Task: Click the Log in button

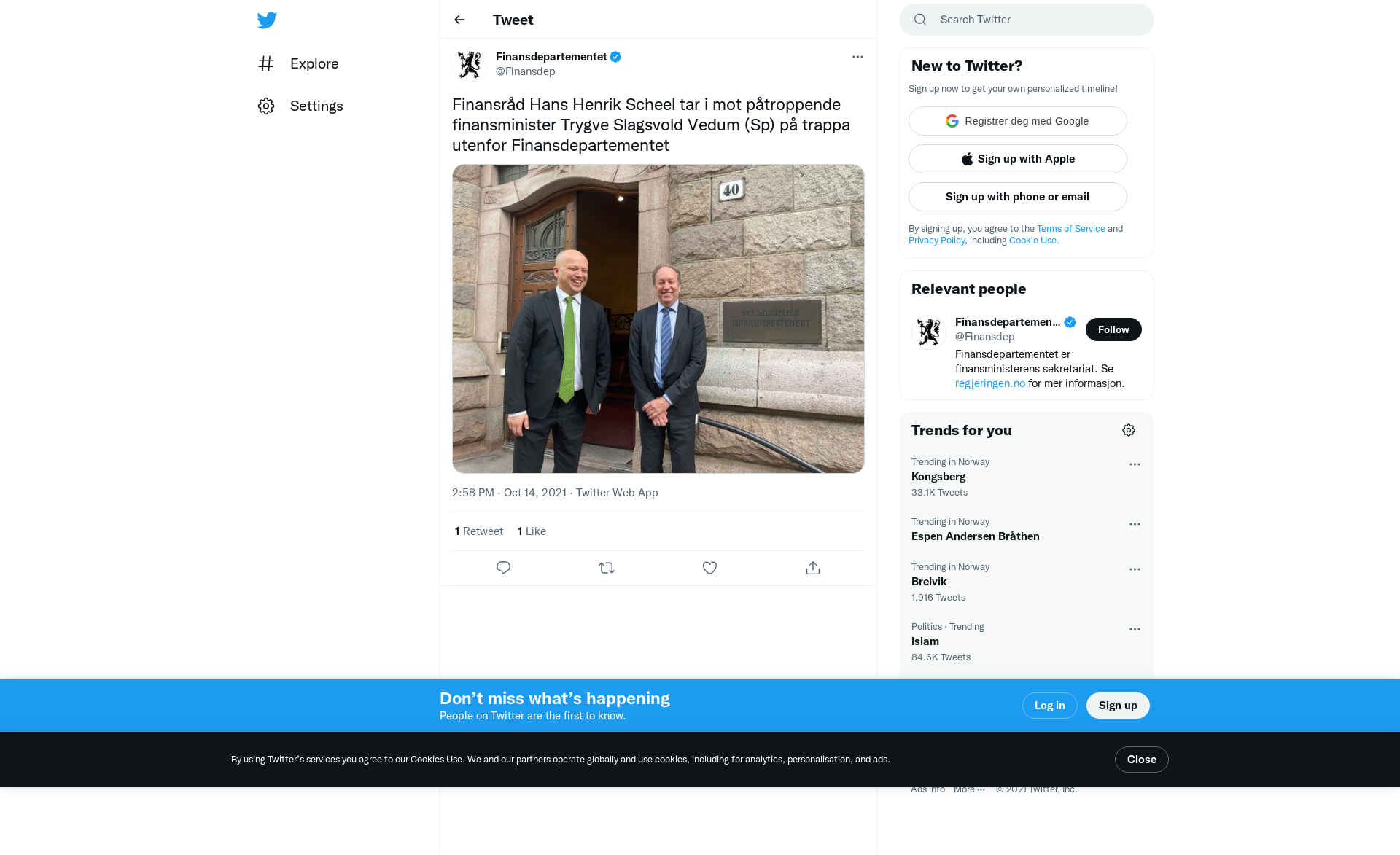Action: 1049,706
